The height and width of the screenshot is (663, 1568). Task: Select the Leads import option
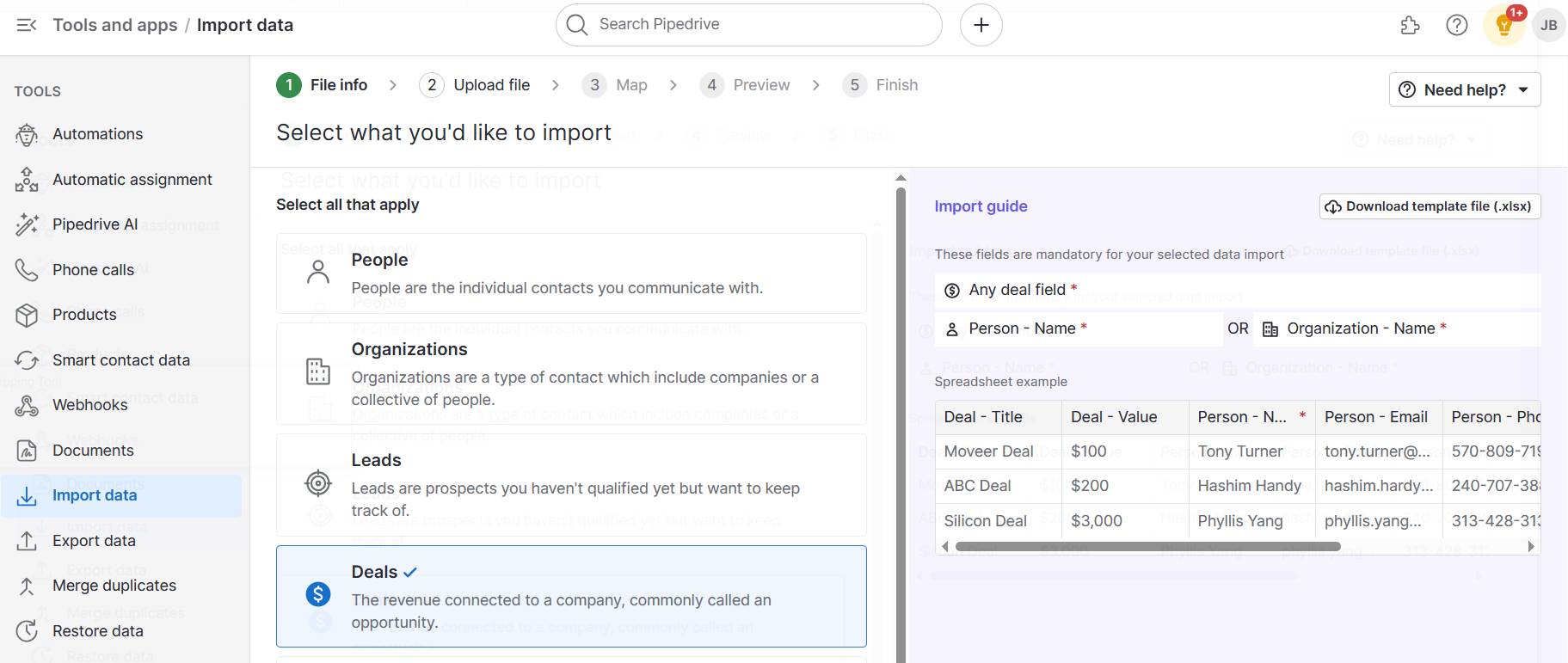pyautogui.click(x=571, y=485)
